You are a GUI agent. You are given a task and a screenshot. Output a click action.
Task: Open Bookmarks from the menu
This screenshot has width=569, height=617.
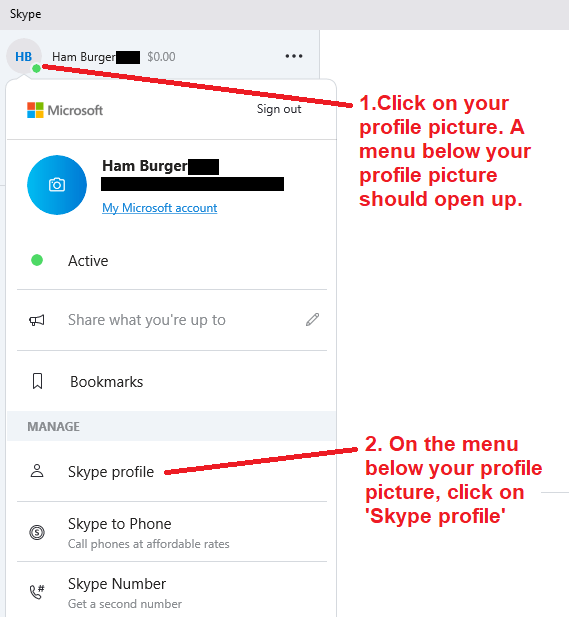(172, 381)
